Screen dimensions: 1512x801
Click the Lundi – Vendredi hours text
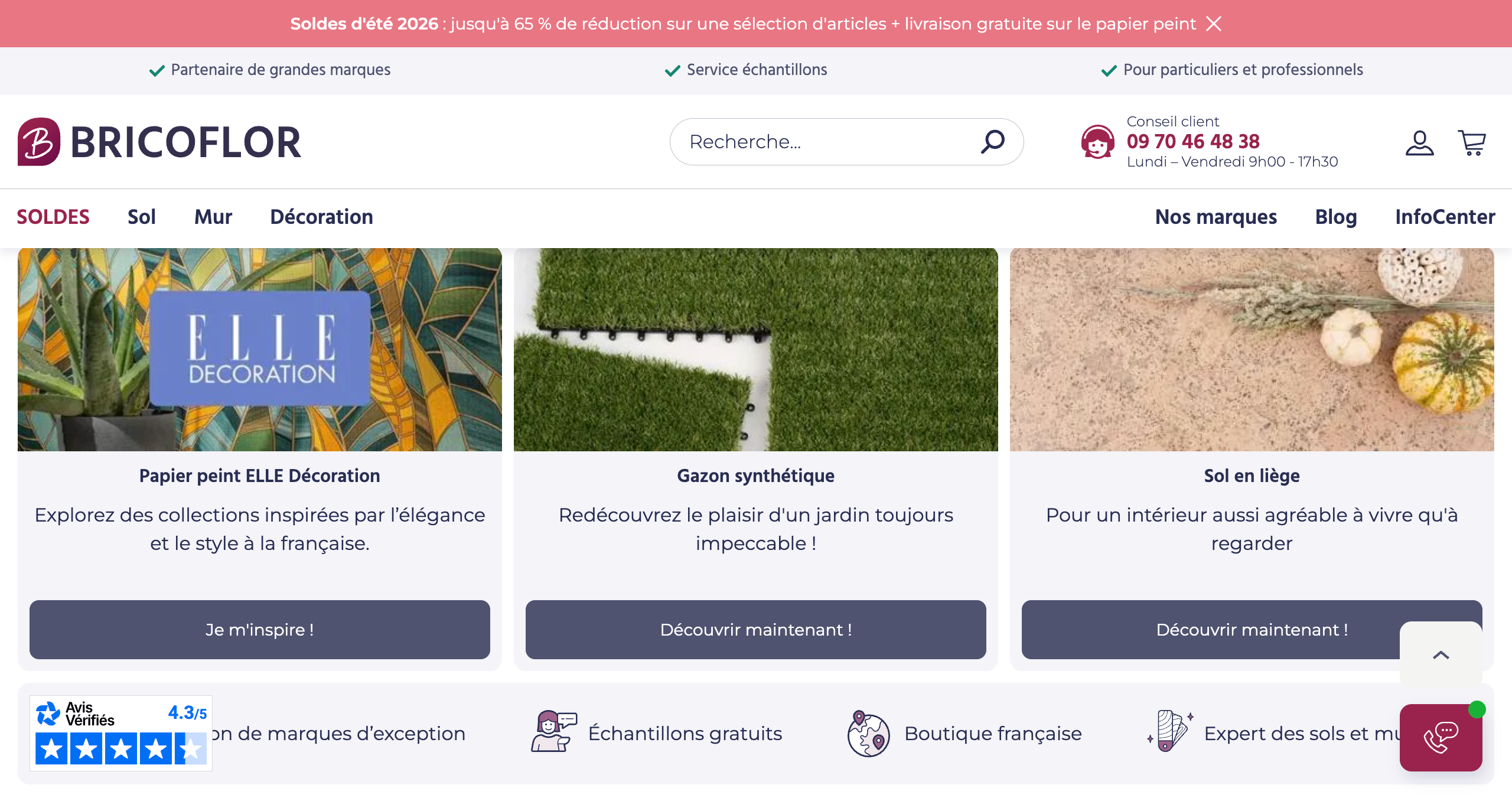pyautogui.click(x=1232, y=162)
